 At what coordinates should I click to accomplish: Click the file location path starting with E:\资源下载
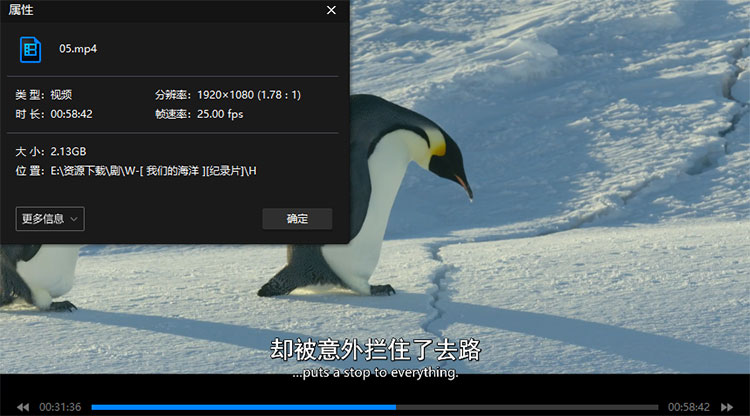click(153, 171)
